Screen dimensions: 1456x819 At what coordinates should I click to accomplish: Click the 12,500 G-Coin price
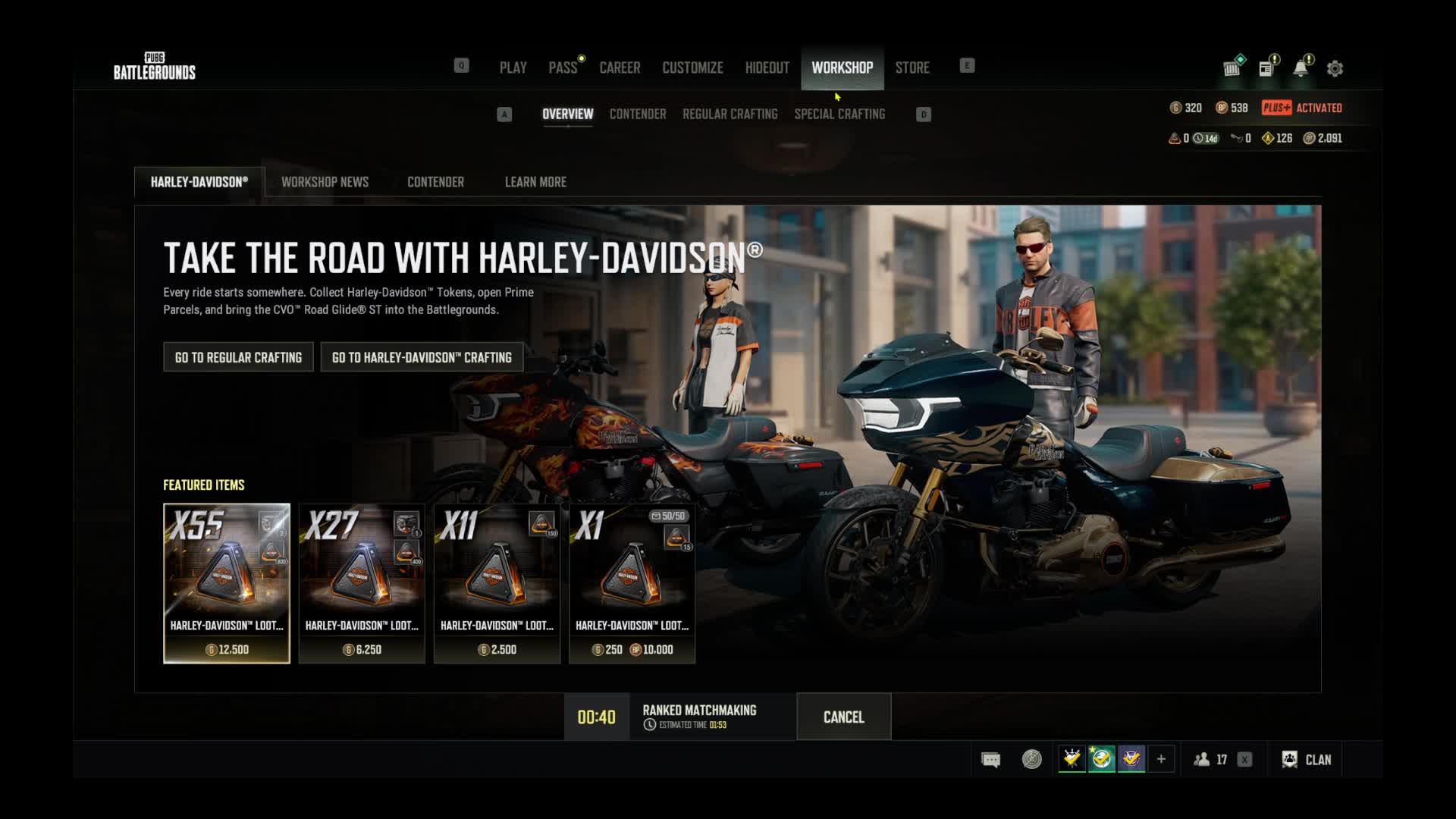pyautogui.click(x=227, y=650)
